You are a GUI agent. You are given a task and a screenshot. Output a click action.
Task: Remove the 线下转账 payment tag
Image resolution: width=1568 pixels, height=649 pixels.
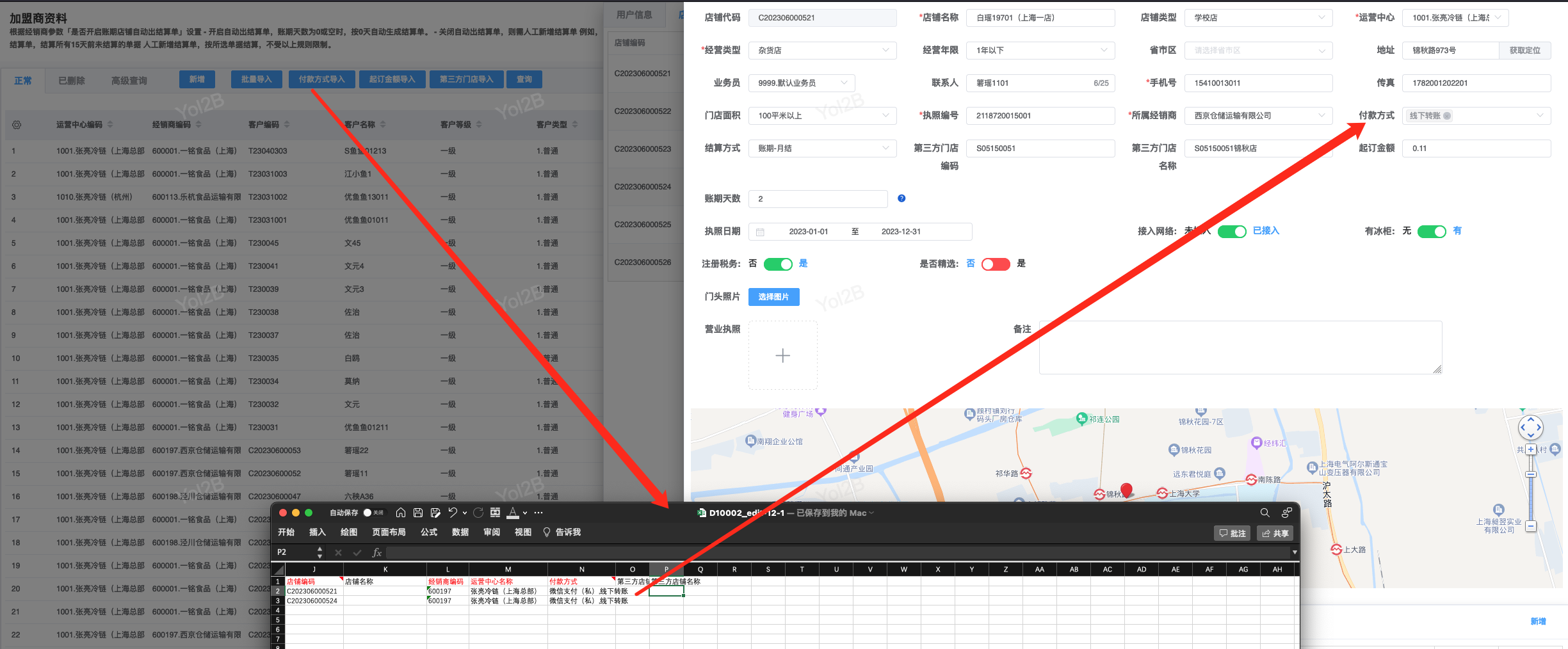click(x=1447, y=116)
